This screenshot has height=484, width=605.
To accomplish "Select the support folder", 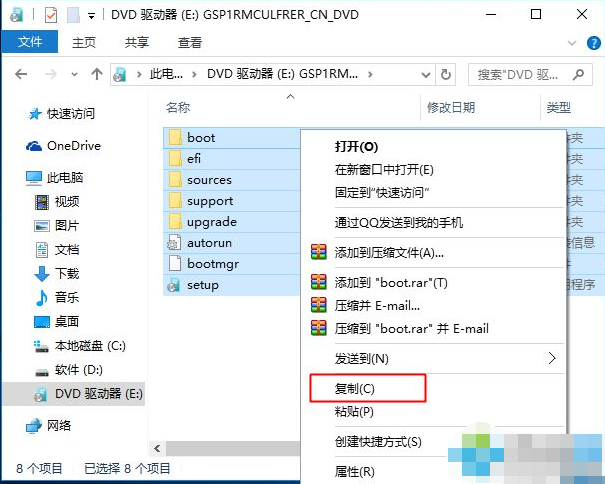I will coord(210,201).
